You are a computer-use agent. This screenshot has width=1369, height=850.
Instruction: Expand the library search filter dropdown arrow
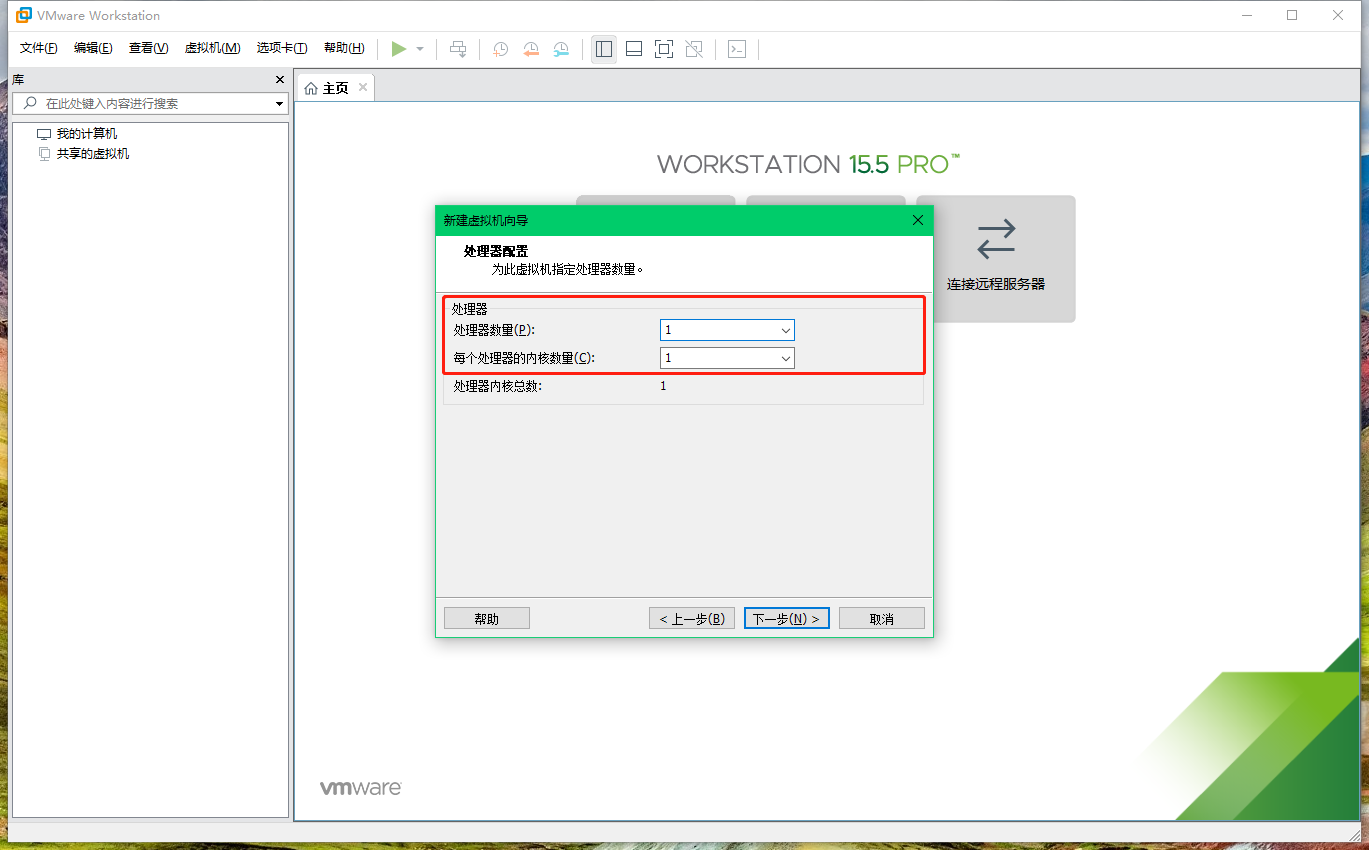pos(279,104)
